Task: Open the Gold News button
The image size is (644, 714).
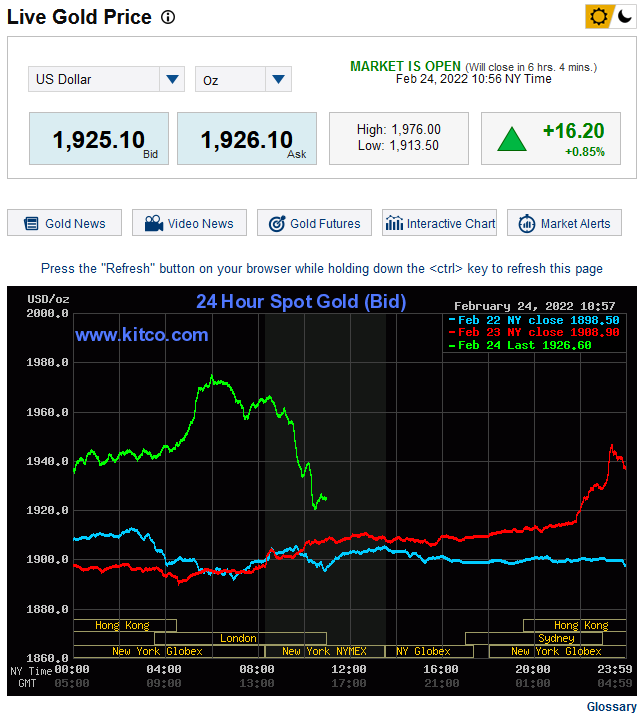Action: tap(64, 223)
